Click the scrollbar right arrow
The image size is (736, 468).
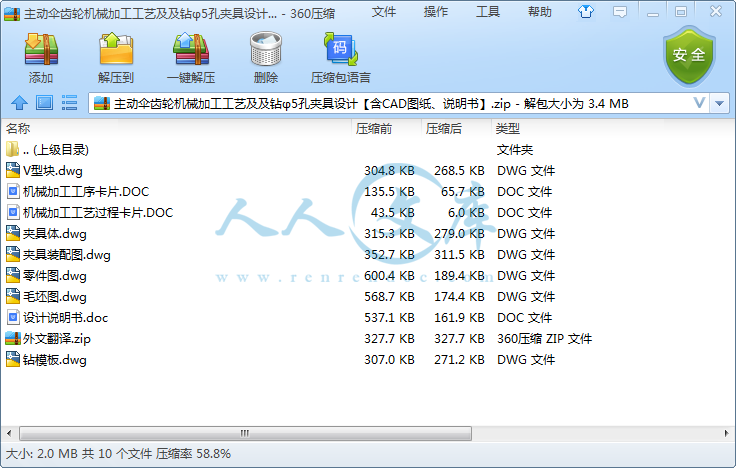click(726, 433)
